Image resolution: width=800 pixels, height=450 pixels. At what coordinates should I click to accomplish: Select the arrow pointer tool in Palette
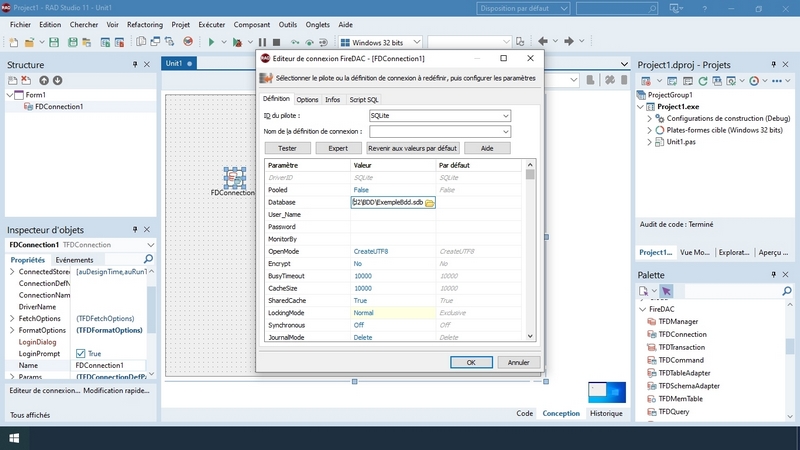(666, 291)
